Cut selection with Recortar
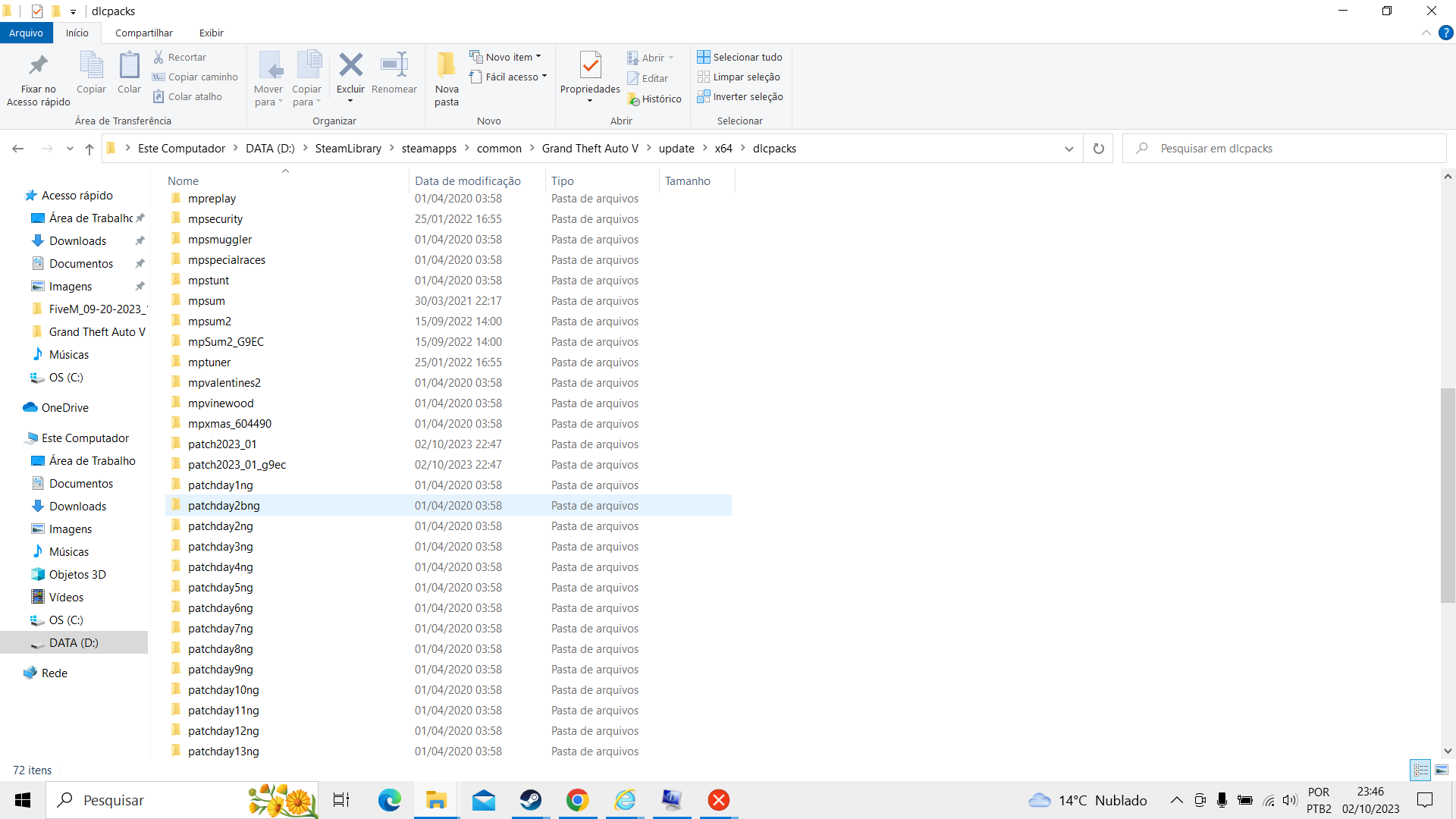1456x819 pixels. (x=180, y=57)
